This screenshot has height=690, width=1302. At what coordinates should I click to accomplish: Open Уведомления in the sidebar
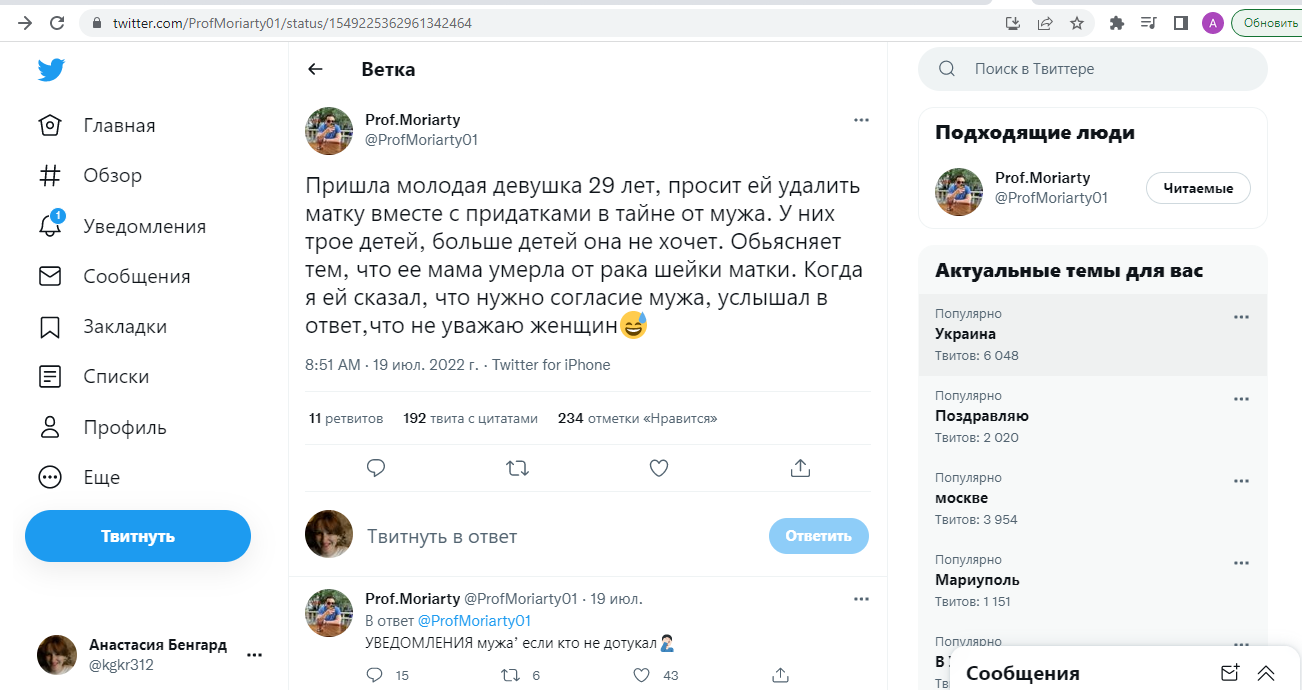[144, 226]
